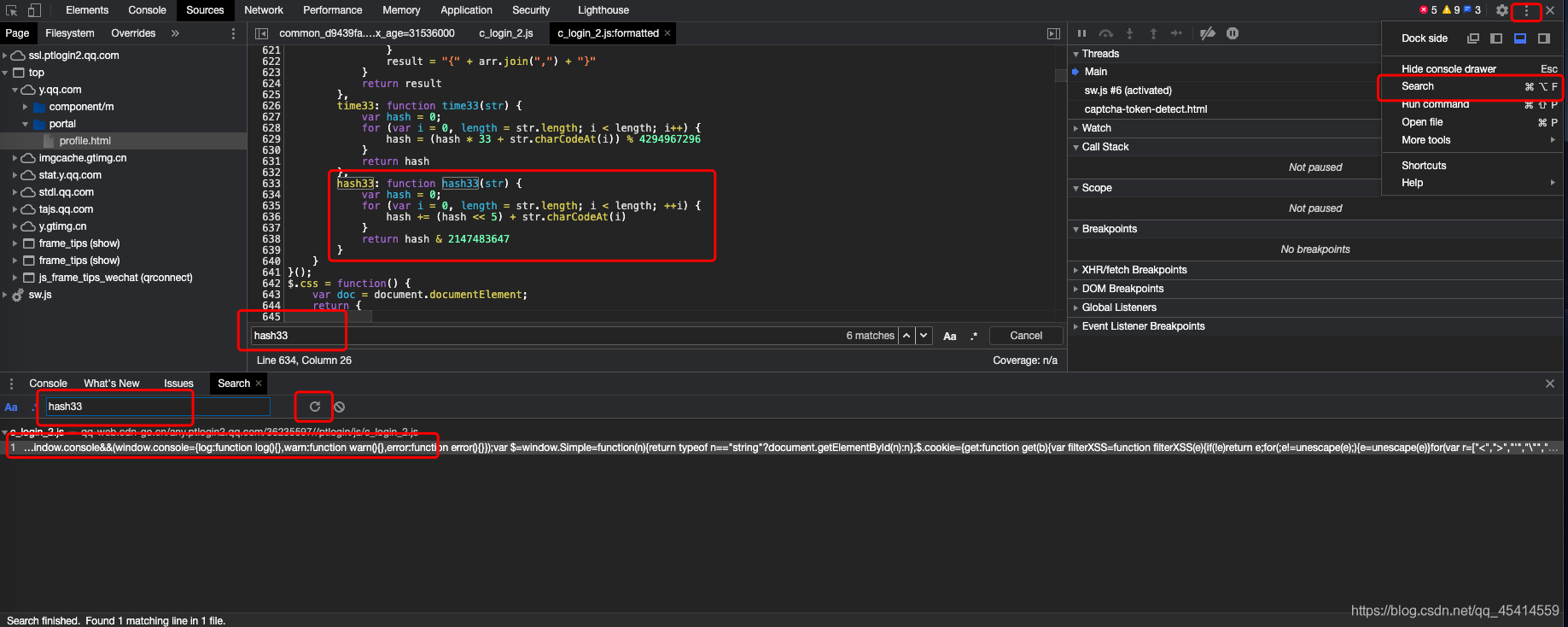Toggle pause on exceptions button
This screenshot has height=627, width=1568.
tap(1233, 33)
